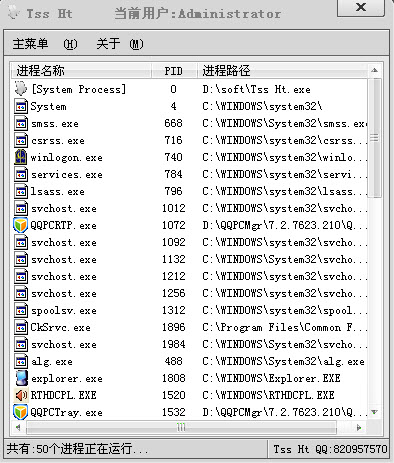The width and height of the screenshot is (394, 463).
Task: Click PID value 488
Action: (x=174, y=361)
